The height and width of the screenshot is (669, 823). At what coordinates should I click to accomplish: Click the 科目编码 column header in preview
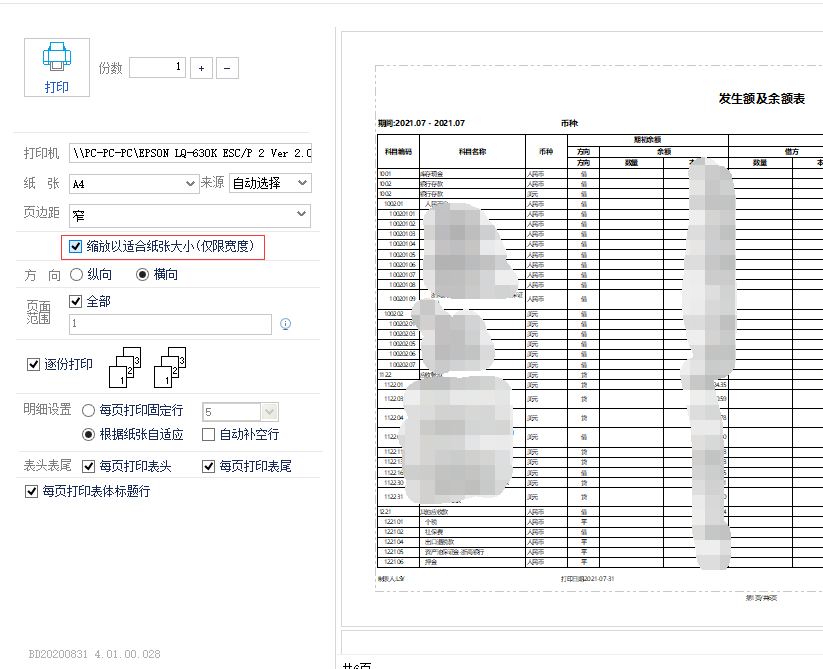(x=398, y=152)
